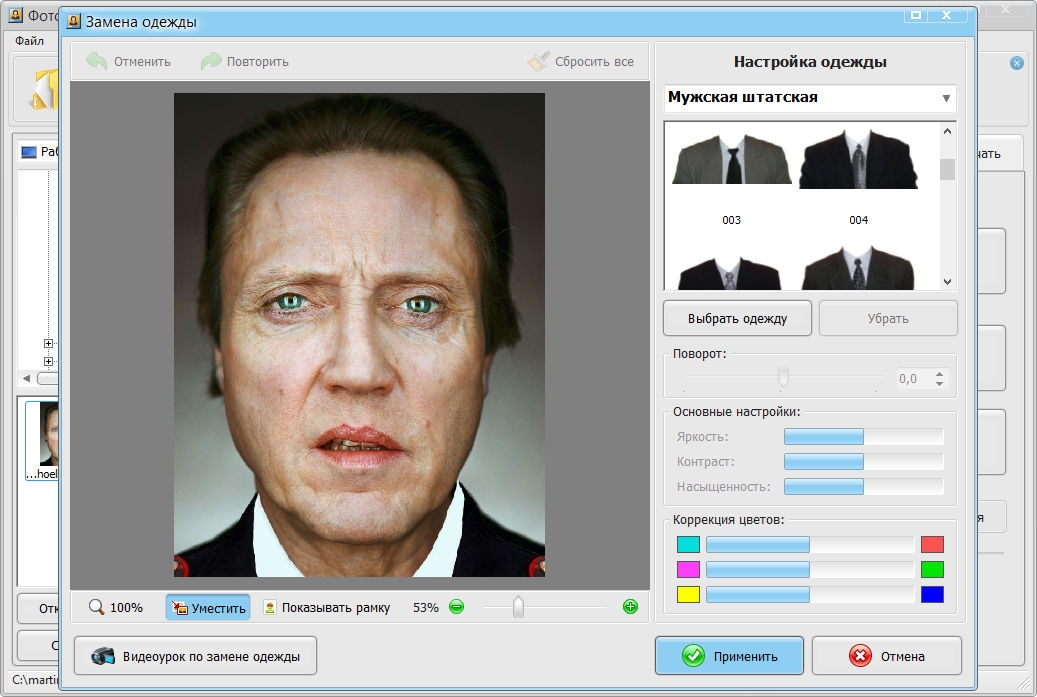Decrease rotation value with down stepper arrow
The height and width of the screenshot is (697, 1037).
[x=939, y=383]
